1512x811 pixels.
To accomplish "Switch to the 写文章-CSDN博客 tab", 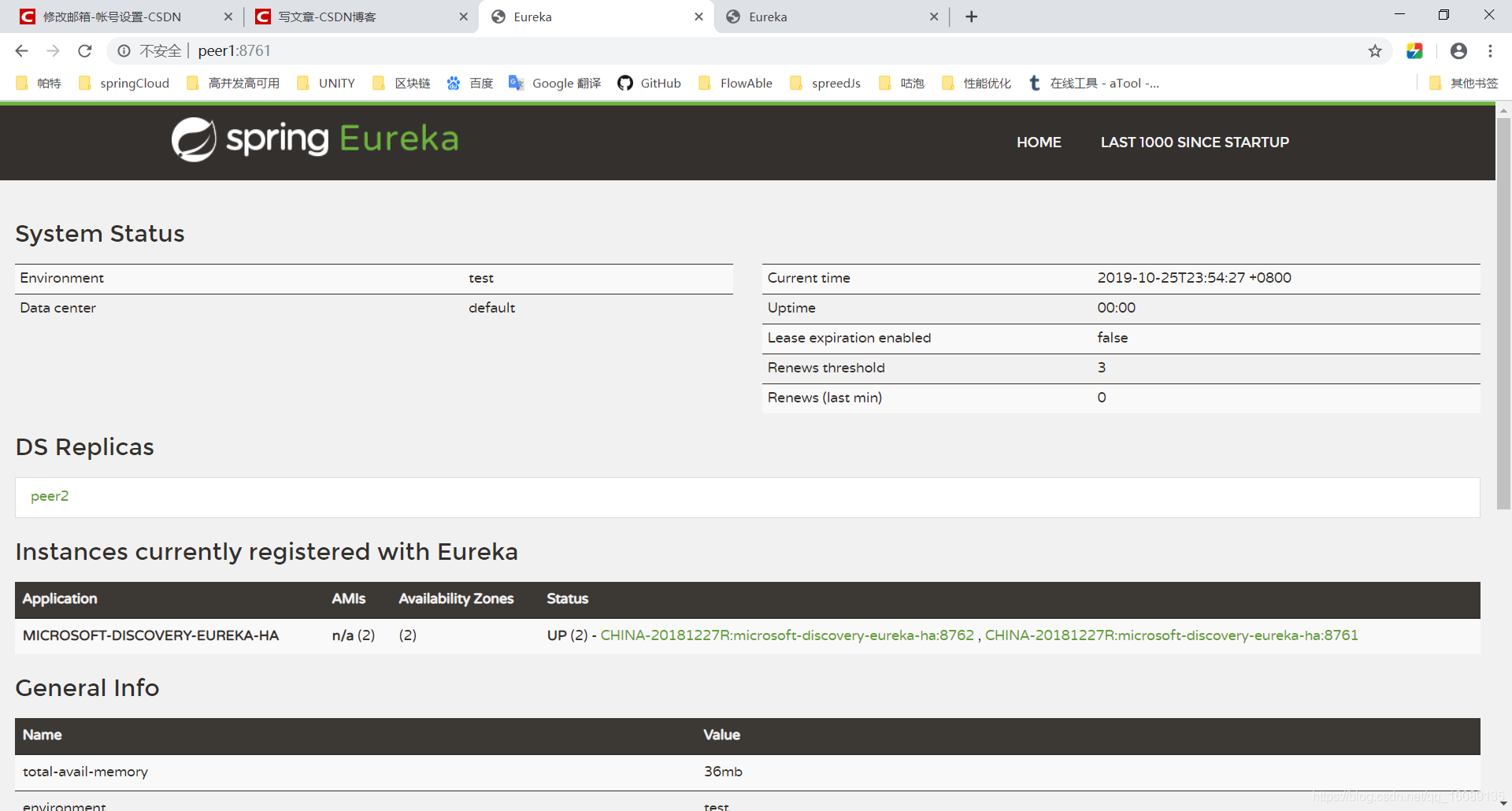I will [327, 17].
